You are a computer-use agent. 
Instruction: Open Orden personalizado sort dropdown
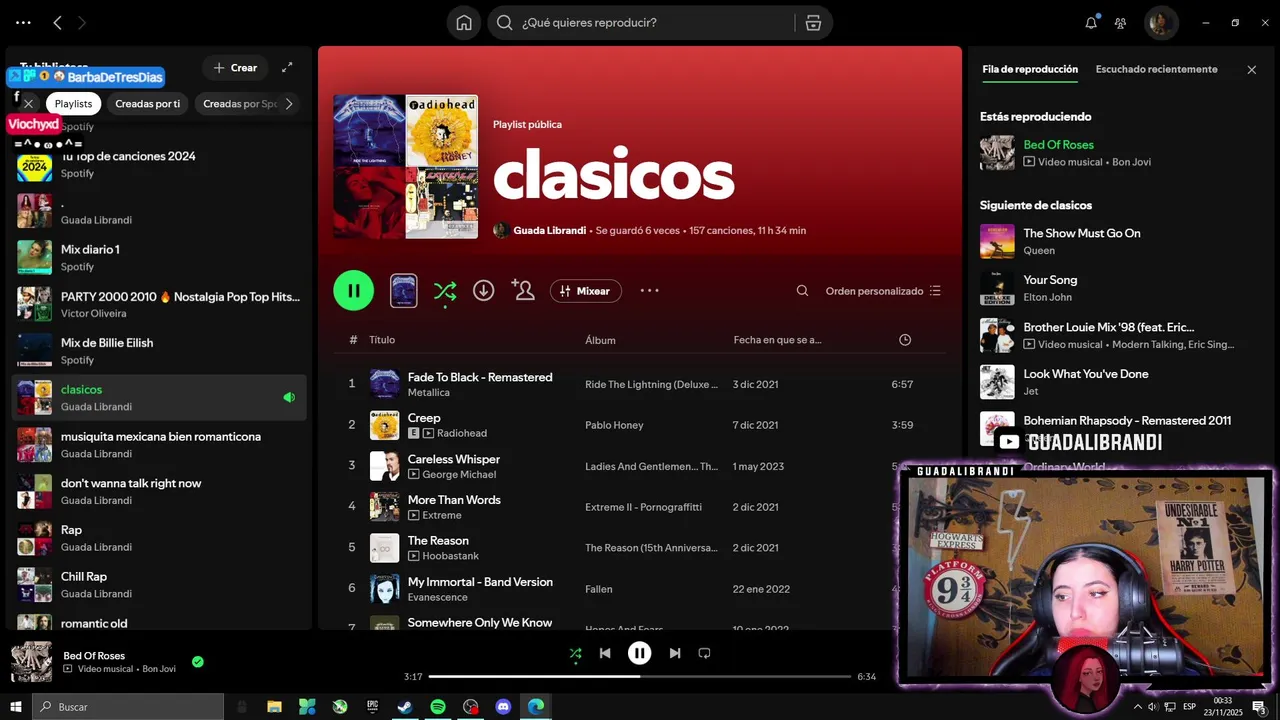click(x=883, y=291)
